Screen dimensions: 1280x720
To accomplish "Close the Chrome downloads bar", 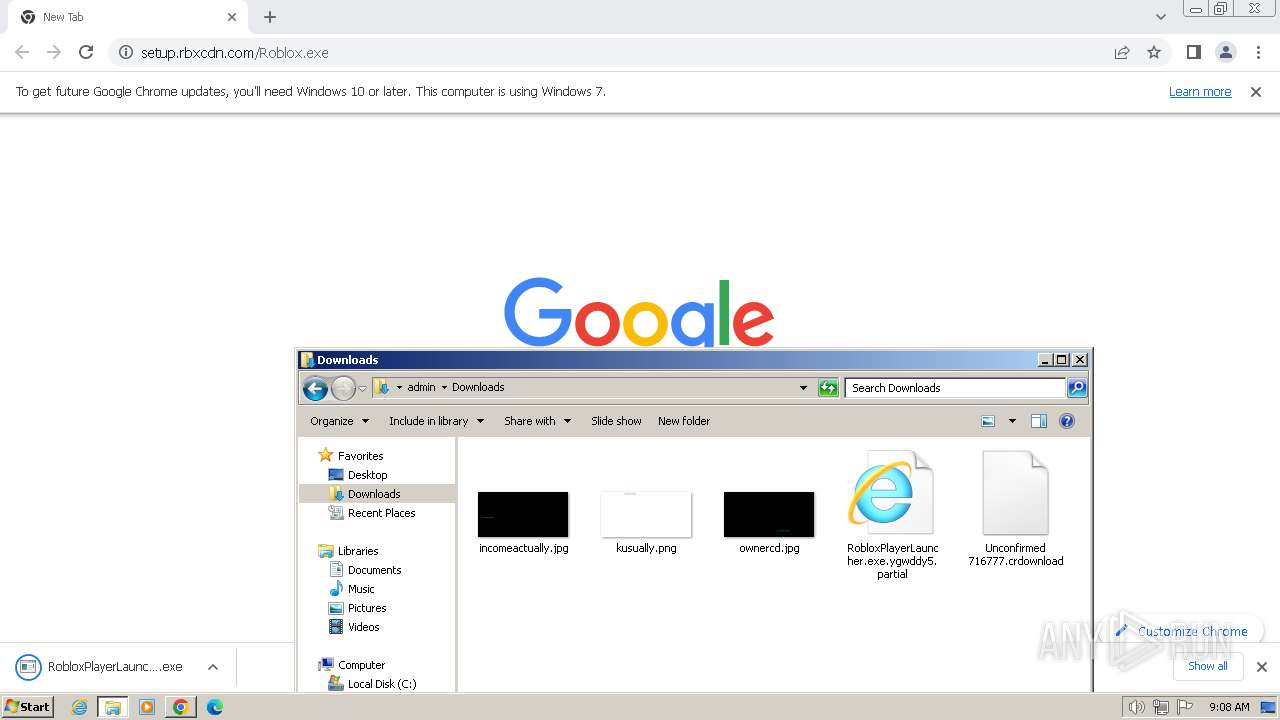I will 1262,667.
